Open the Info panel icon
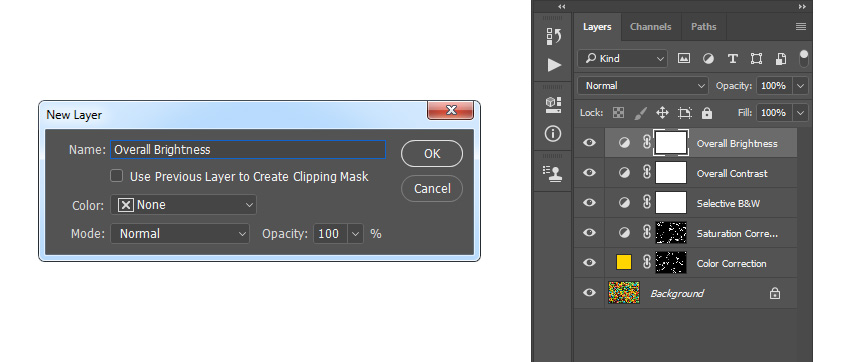The width and height of the screenshot is (850, 362). 553,133
